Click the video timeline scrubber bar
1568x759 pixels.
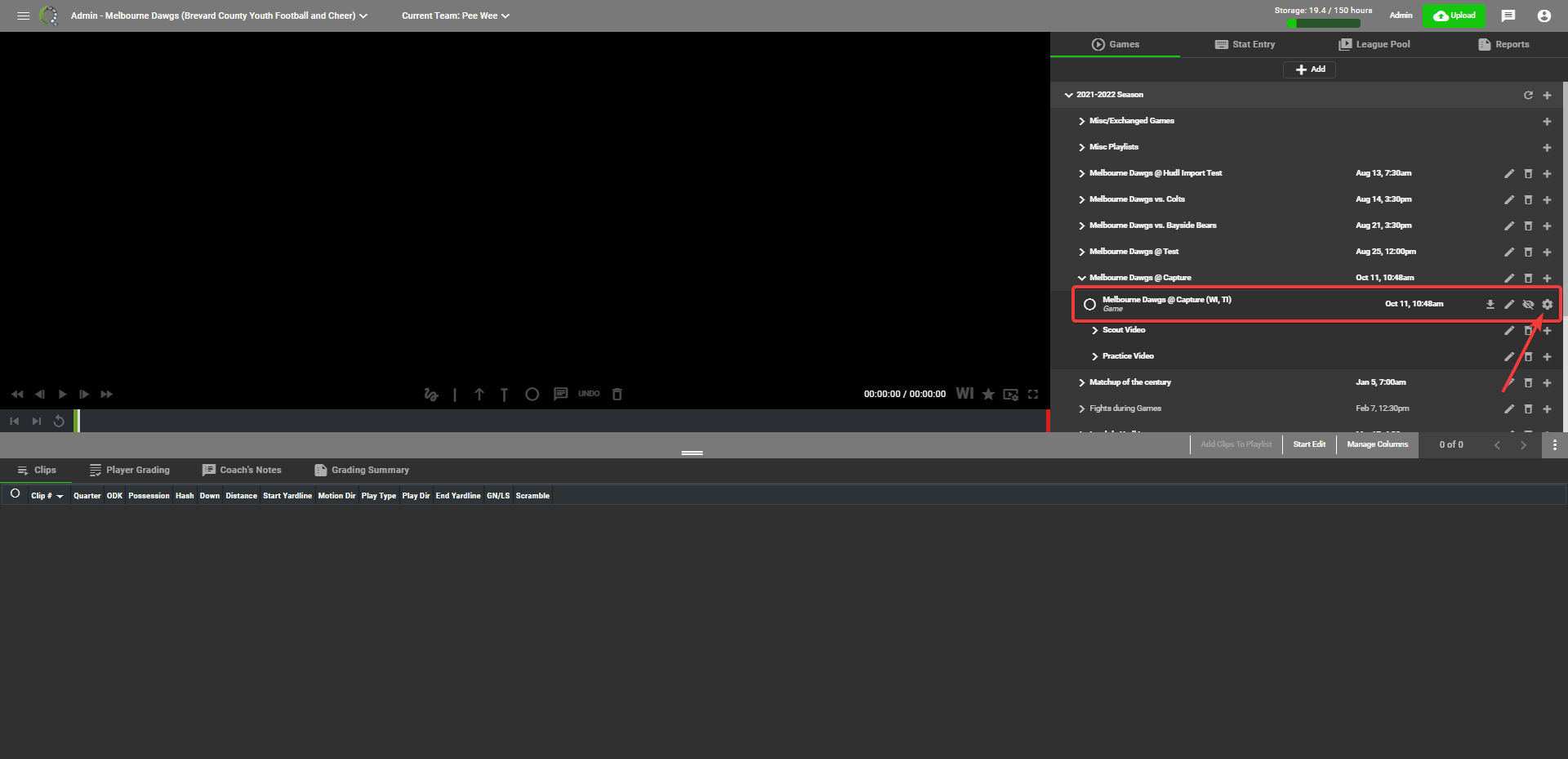(563, 421)
